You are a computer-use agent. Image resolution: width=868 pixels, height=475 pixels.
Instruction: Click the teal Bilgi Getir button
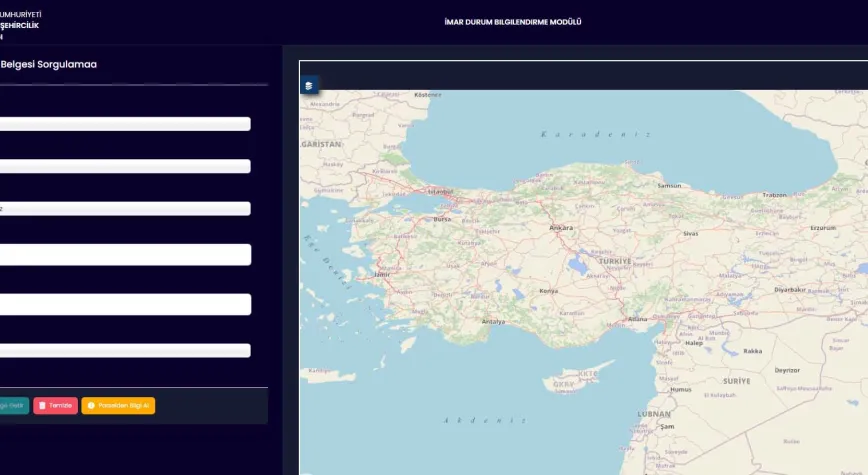13,406
